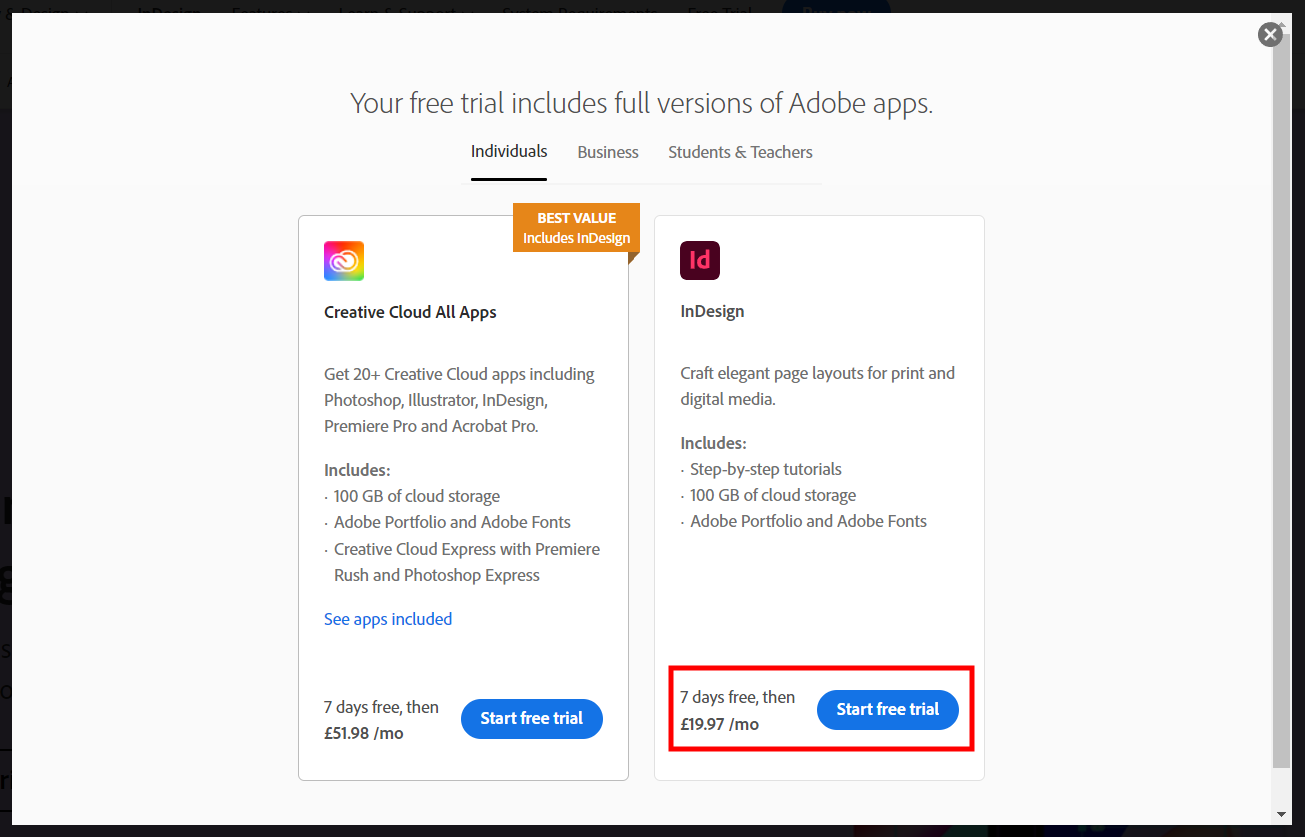
Task: Expand the Features dropdown menu
Action: click(x=265, y=8)
